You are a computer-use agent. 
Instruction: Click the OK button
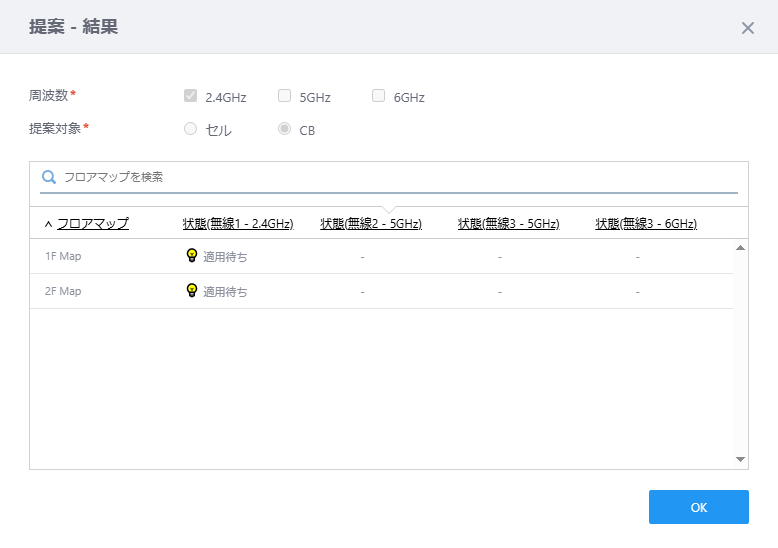(x=699, y=507)
